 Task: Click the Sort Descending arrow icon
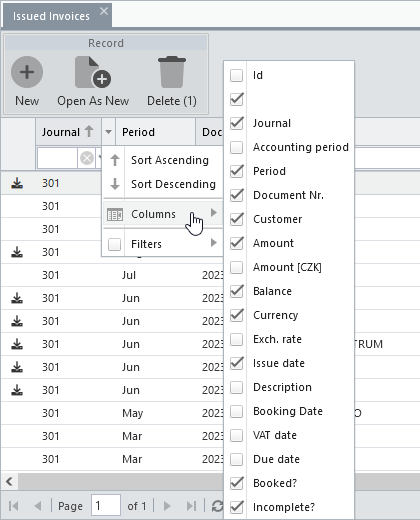tap(115, 184)
